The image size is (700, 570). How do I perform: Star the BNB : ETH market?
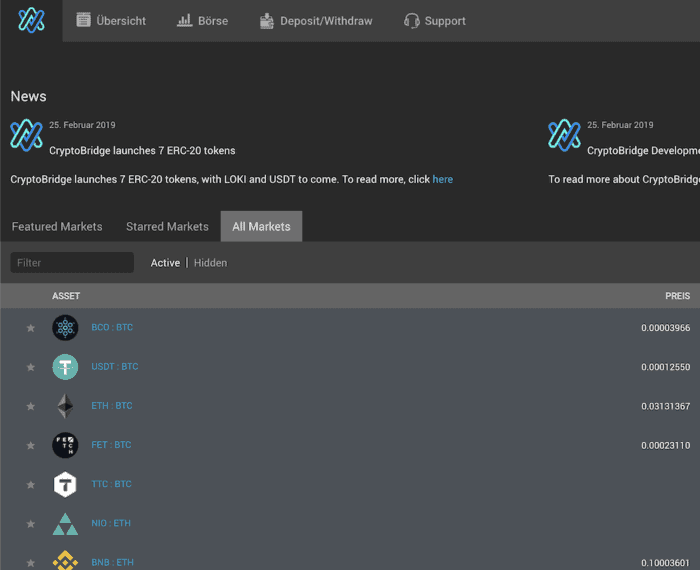tap(30, 563)
